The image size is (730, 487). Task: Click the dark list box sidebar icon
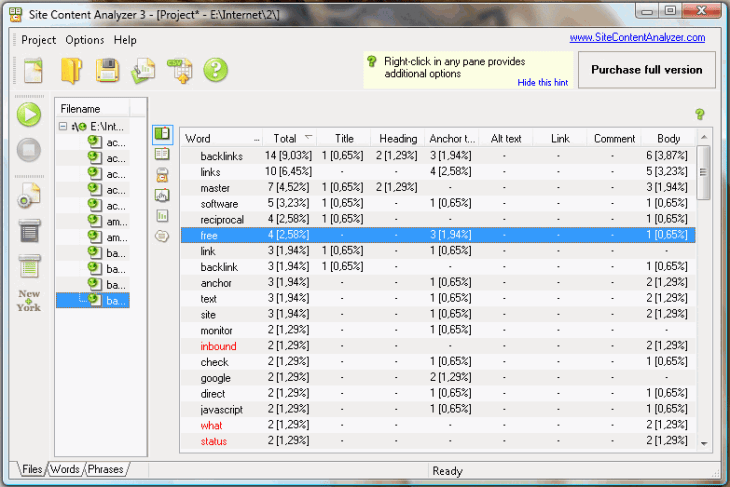30,231
